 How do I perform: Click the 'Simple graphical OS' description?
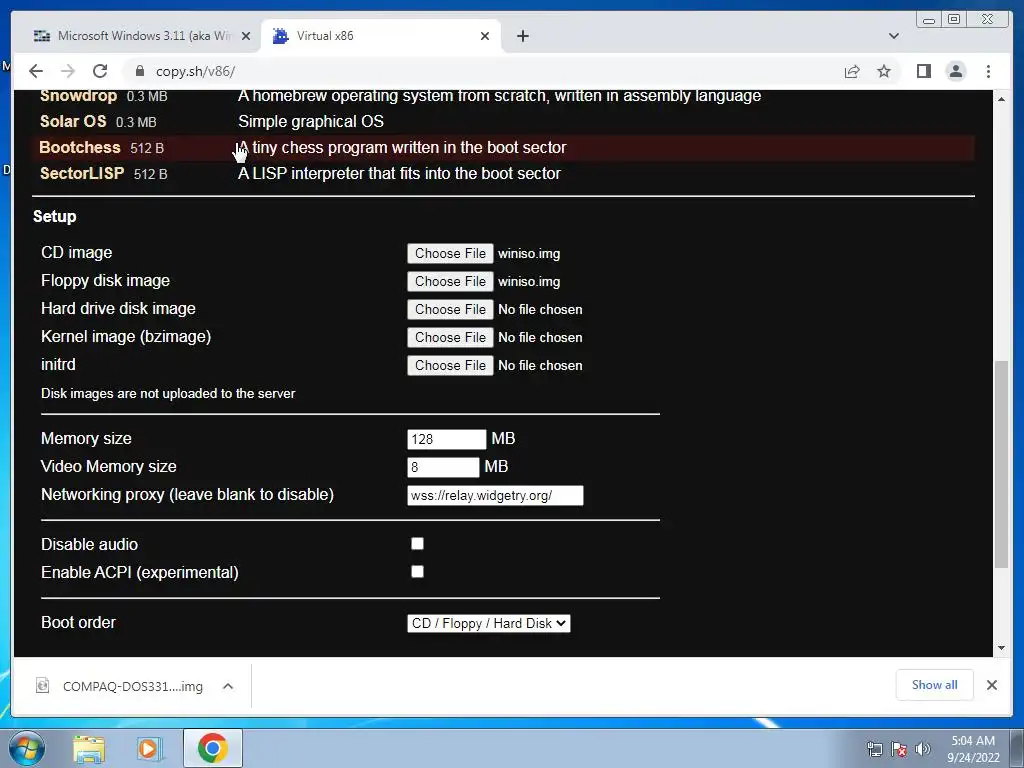[x=311, y=121]
